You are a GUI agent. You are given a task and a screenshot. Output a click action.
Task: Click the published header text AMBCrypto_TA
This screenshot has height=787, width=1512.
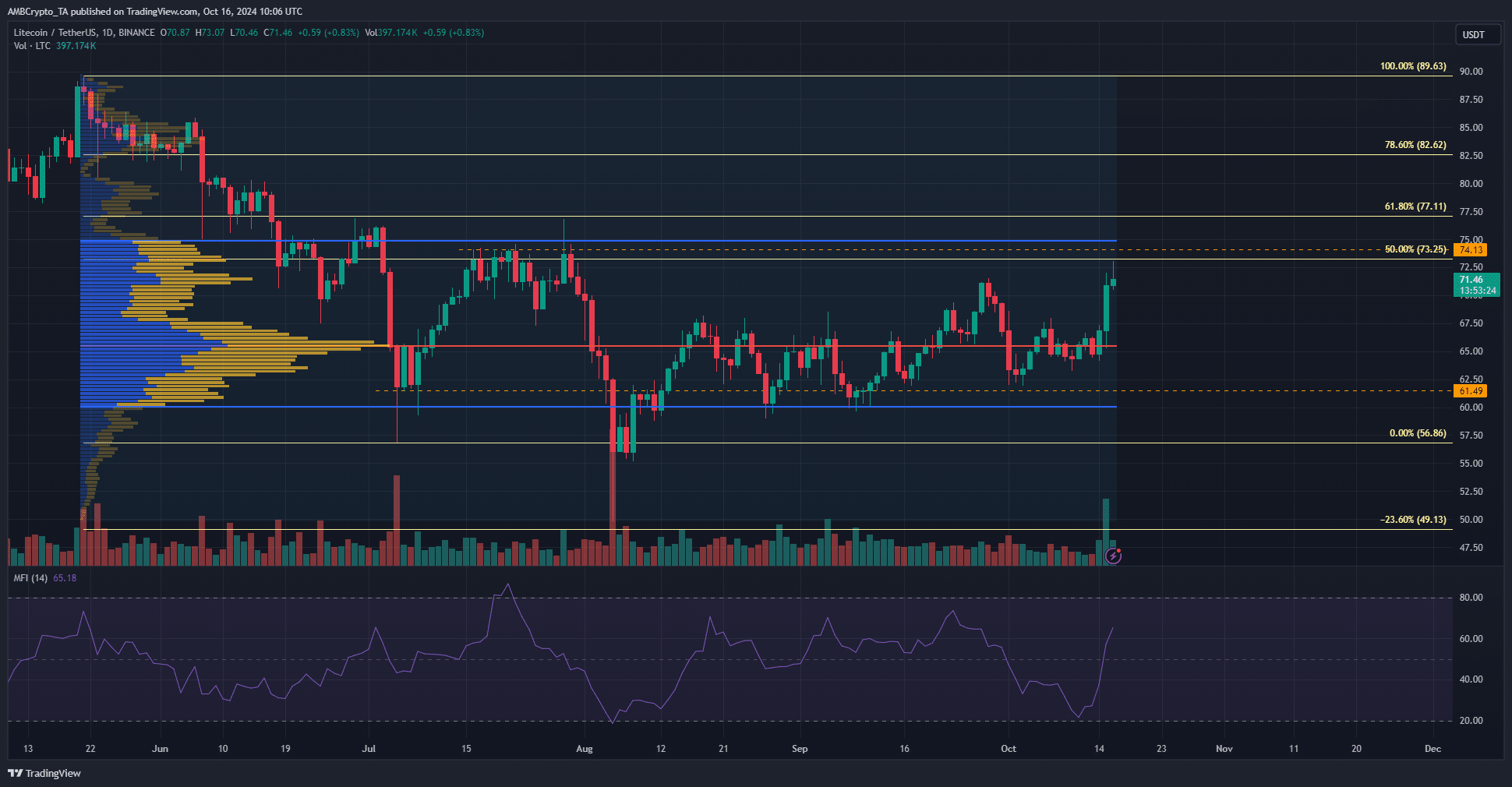point(39,12)
